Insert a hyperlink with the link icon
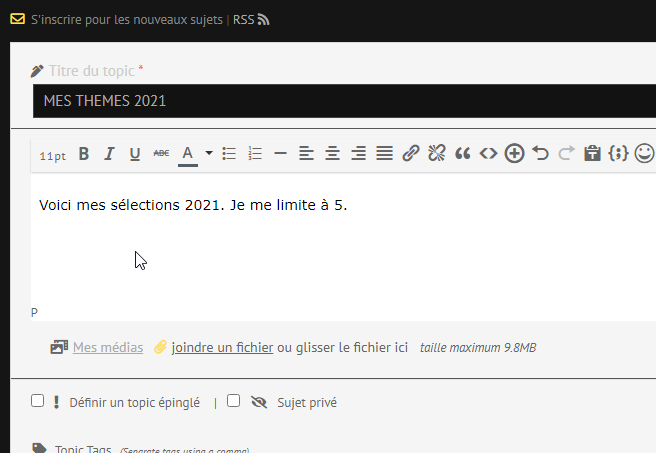Image resolution: width=656 pixels, height=453 pixels. pyautogui.click(x=410, y=154)
